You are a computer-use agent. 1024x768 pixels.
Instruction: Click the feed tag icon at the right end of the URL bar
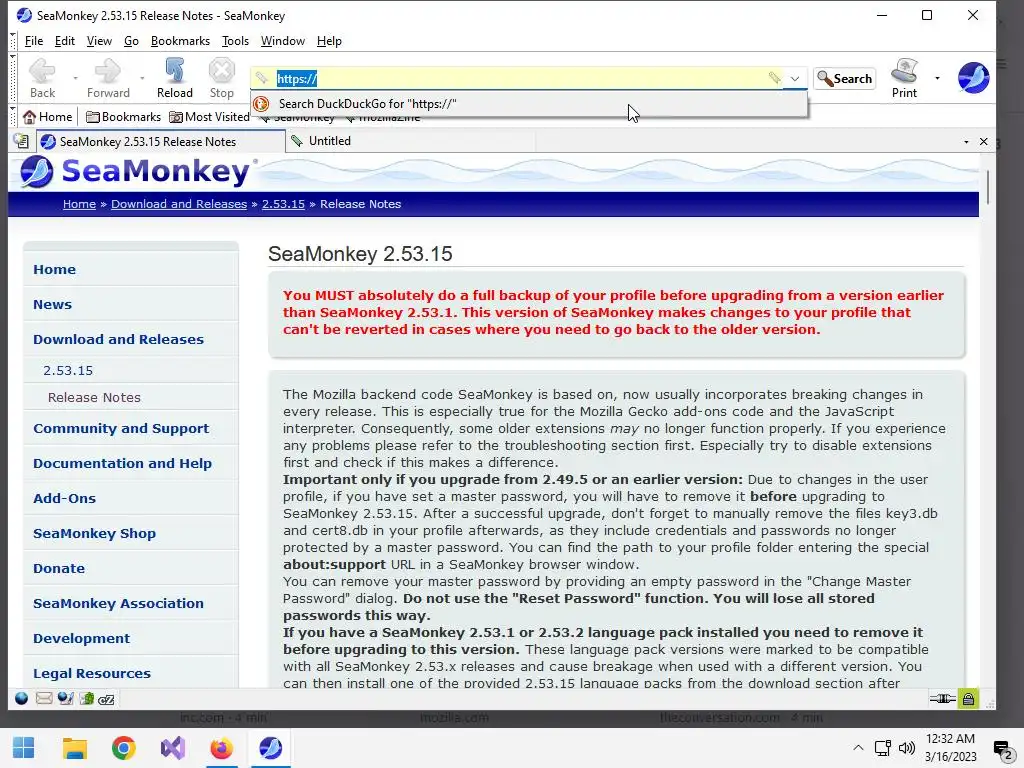tap(774, 78)
